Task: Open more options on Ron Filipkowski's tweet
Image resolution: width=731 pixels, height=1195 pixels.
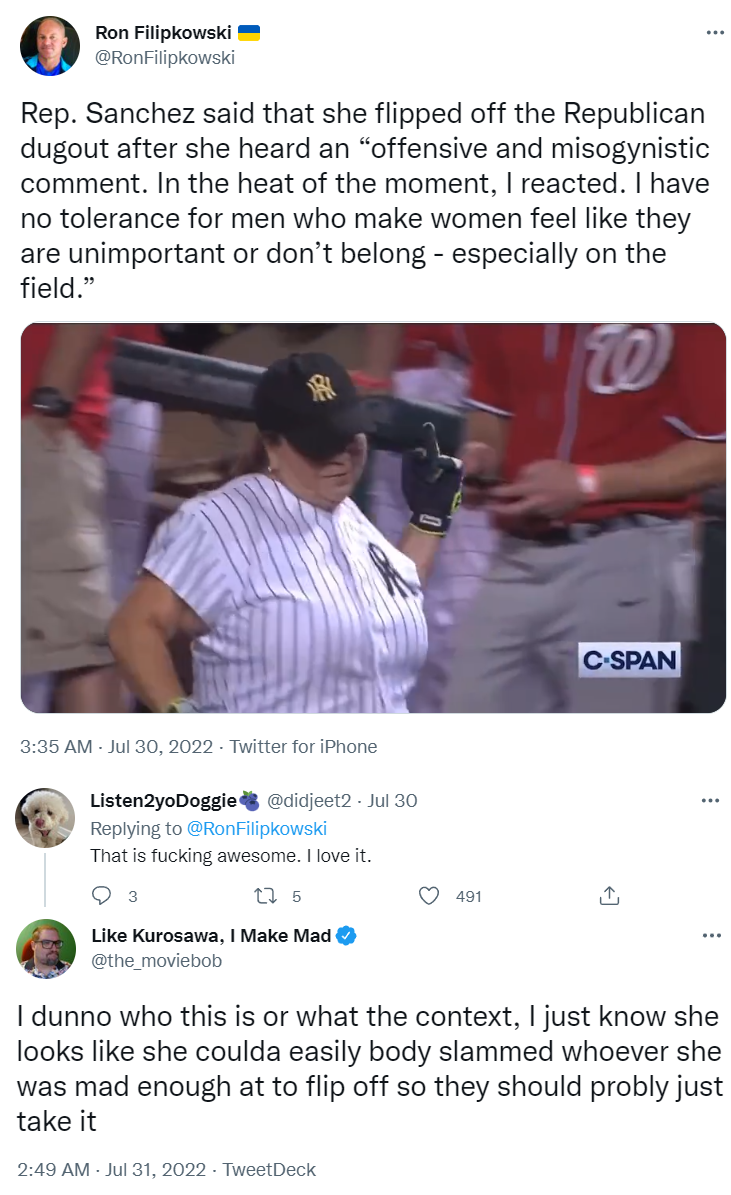Action: point(714,33)
